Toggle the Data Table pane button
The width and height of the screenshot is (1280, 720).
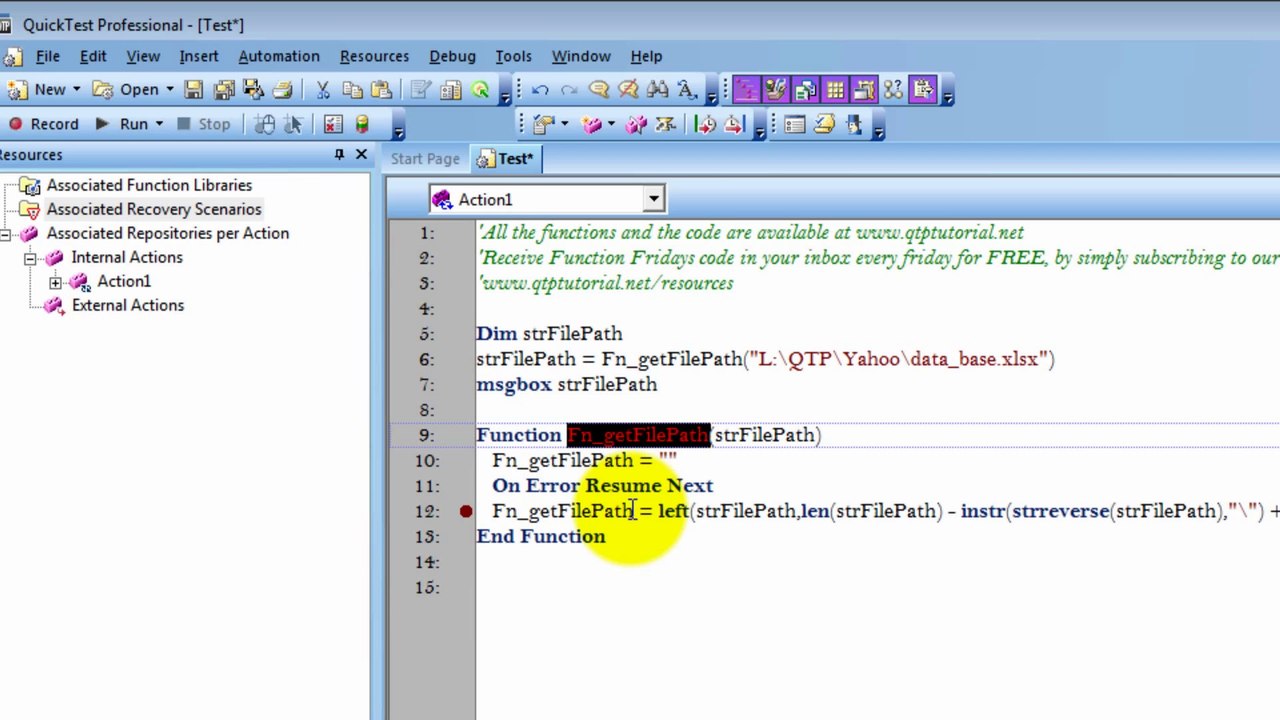tap(835, 90)
